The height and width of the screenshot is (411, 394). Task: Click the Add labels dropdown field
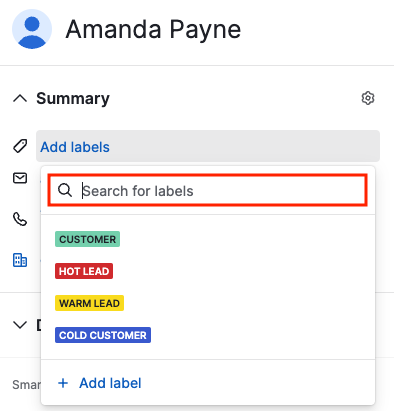tap(208, 146)
